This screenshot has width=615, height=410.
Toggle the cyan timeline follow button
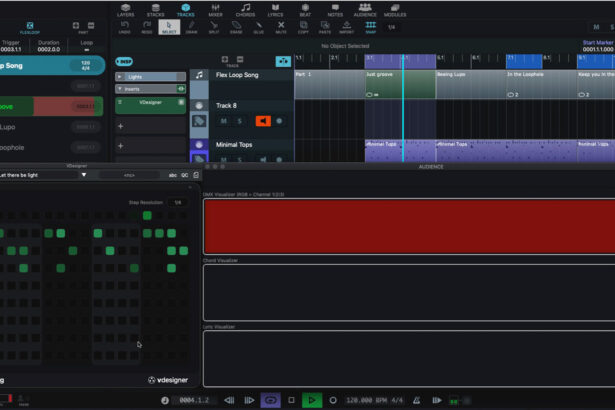(x=283, y=61)
